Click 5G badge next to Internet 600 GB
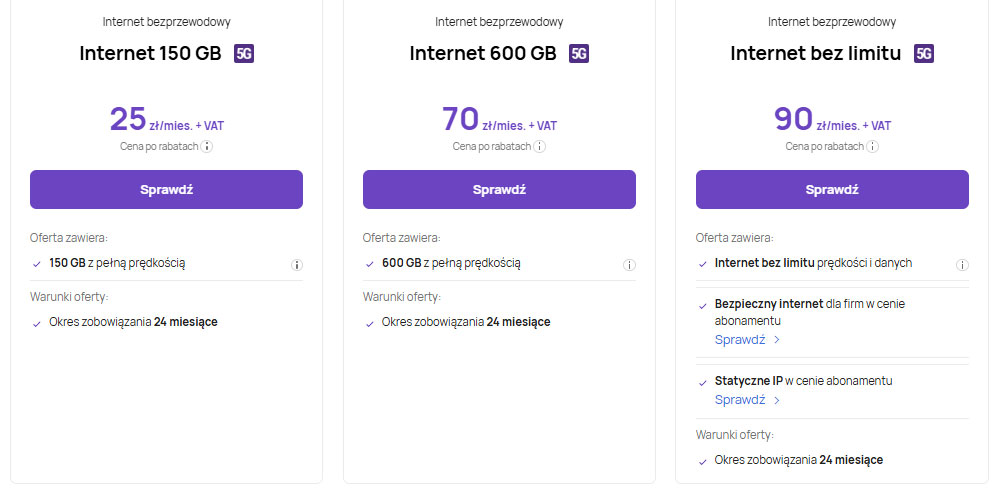 click(x=579, y=53)
